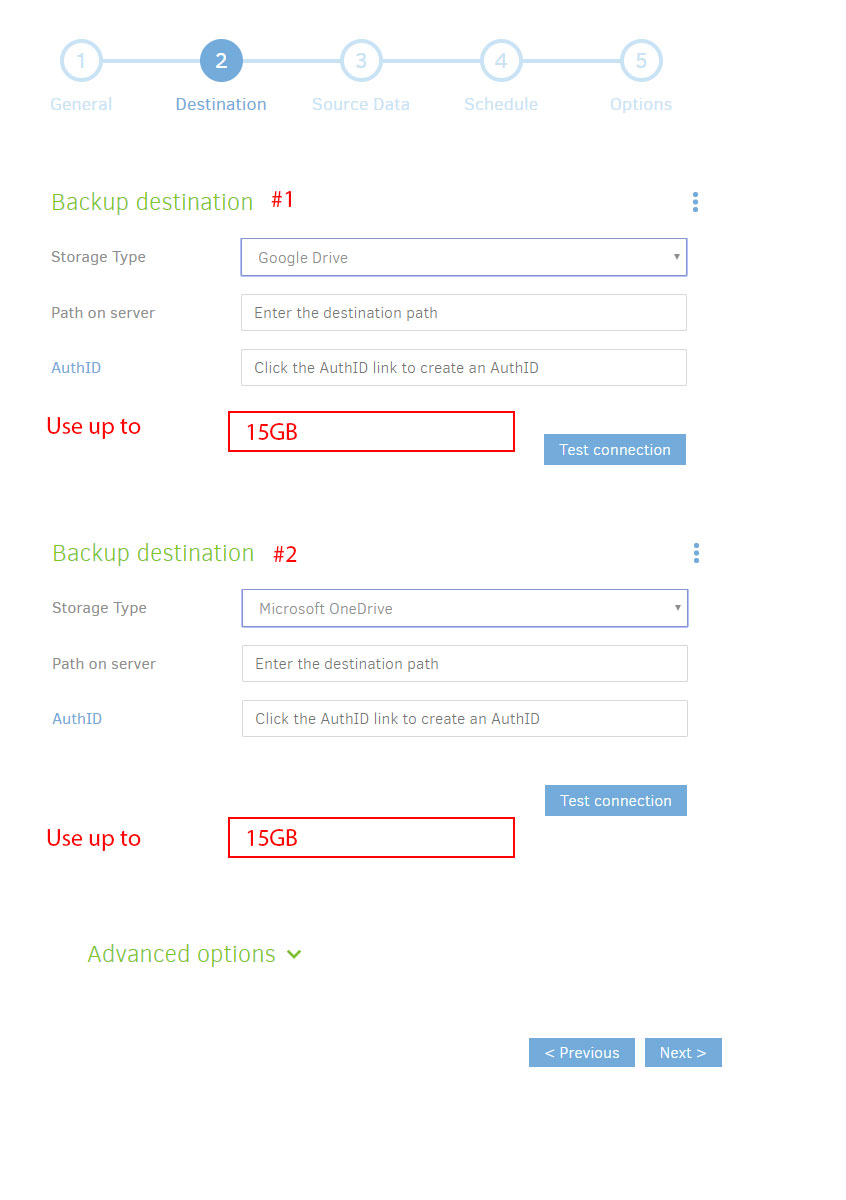Open the Google Drive storage type dropdown
846x1200 pixels.
tap(464, 257)
